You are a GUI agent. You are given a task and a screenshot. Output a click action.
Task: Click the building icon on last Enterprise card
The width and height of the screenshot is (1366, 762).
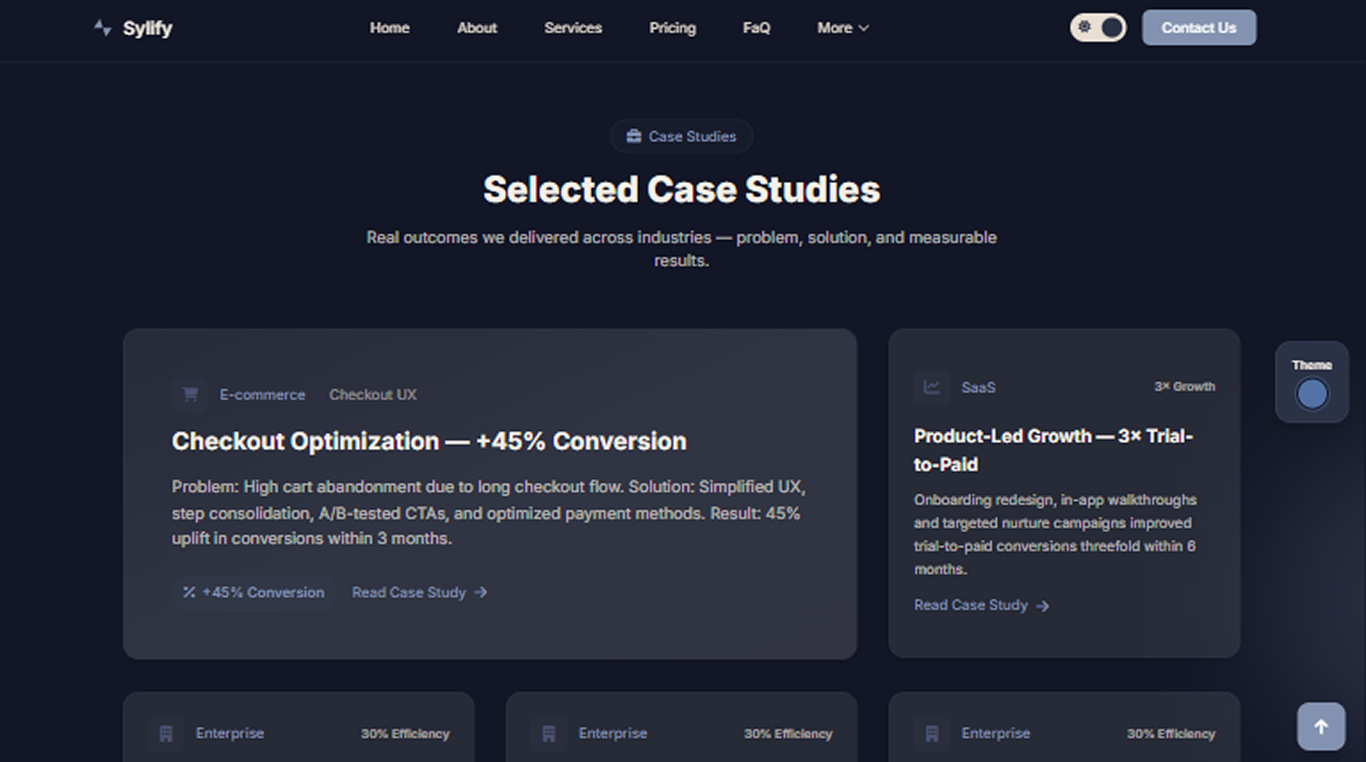pos(932,733)
